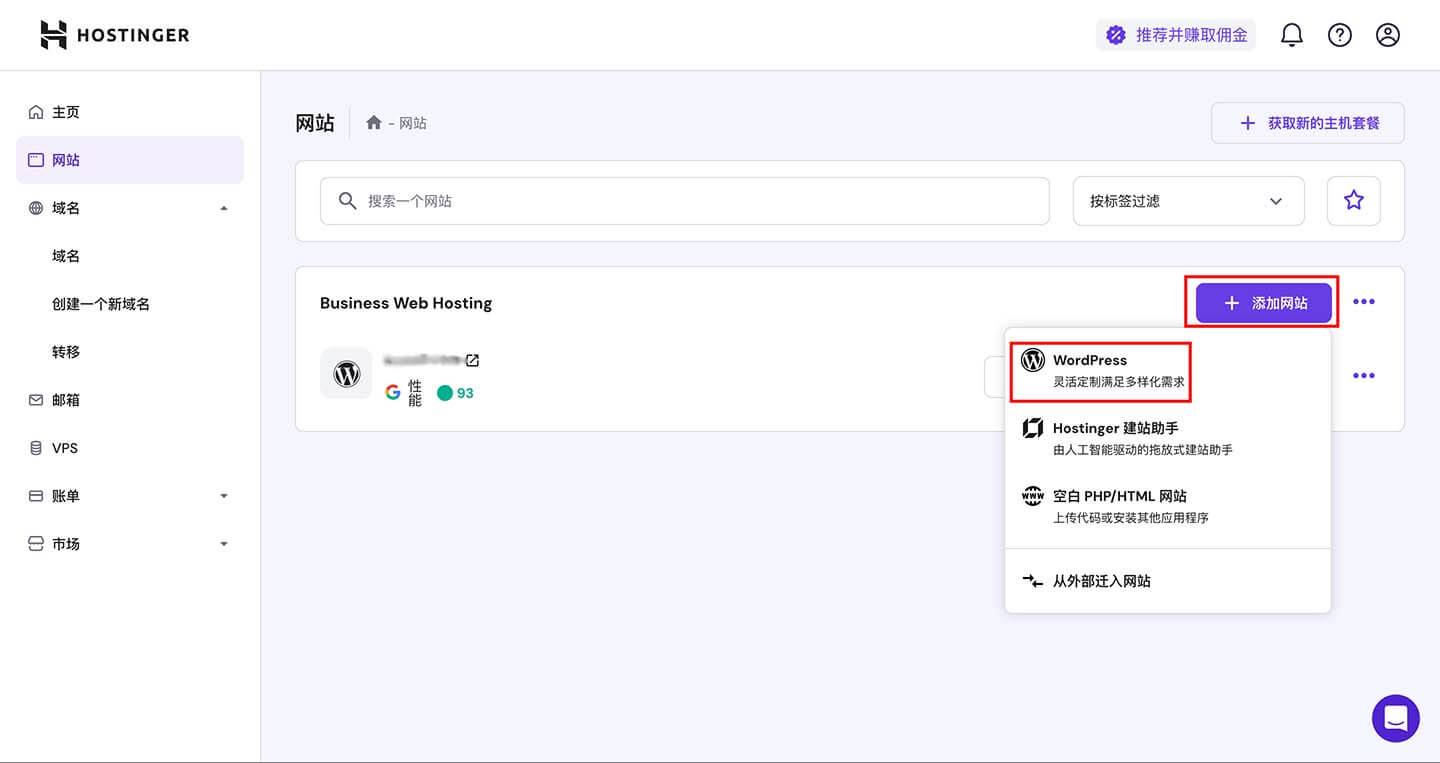The width and height of the screenshot is (1440, 763).
Task: Choose 从外部迁入网站 from the menu
Action: pos(1168,581)
